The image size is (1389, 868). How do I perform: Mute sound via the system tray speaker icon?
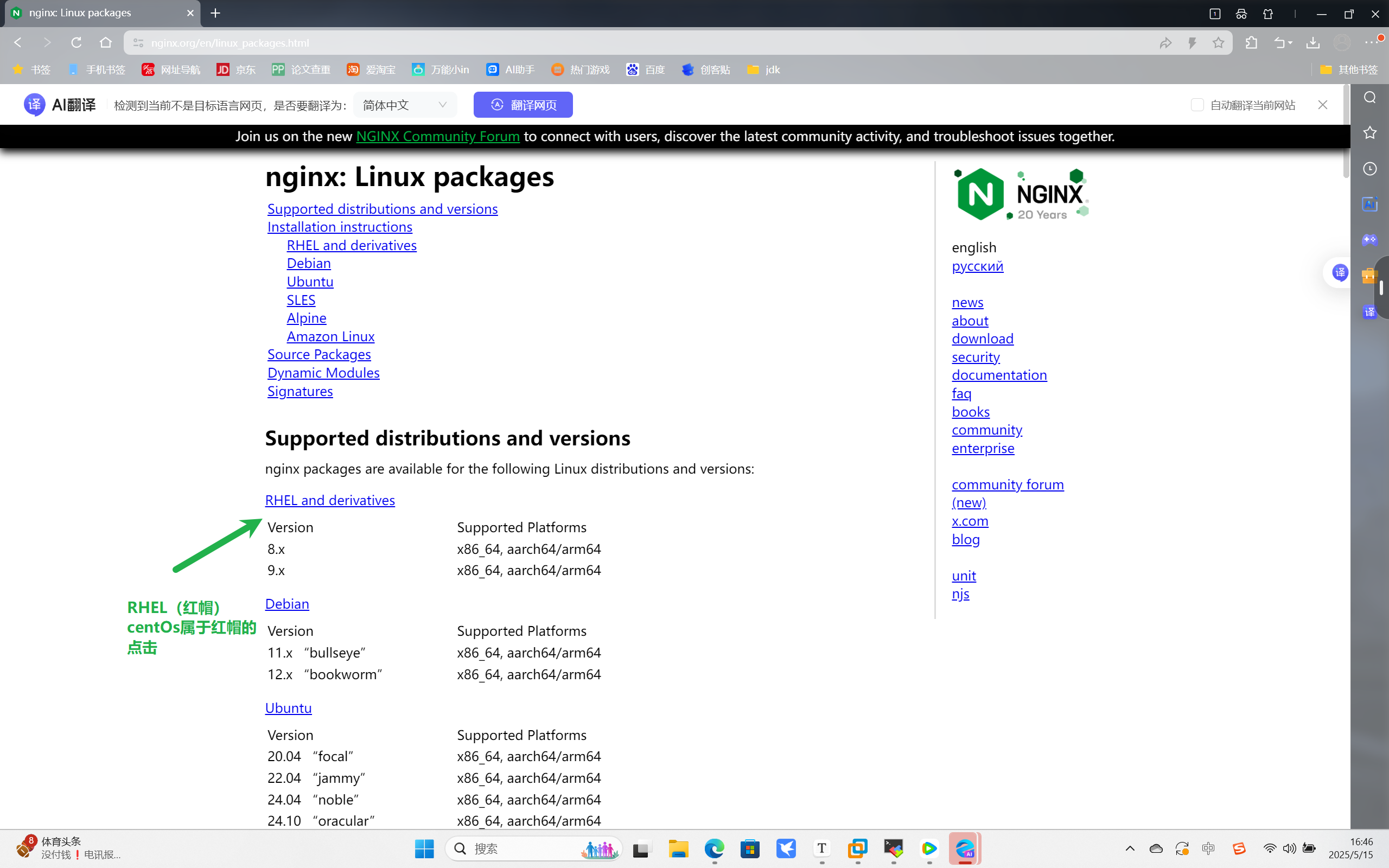click(1290, 848)
